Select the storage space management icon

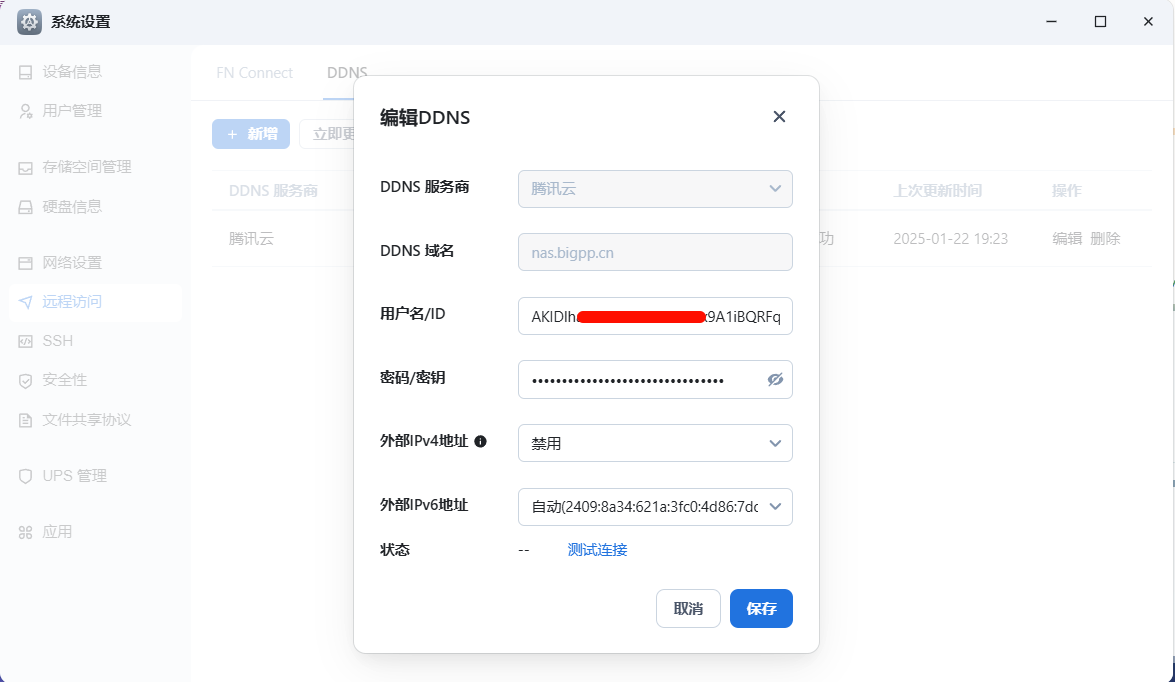pos(26,167)
